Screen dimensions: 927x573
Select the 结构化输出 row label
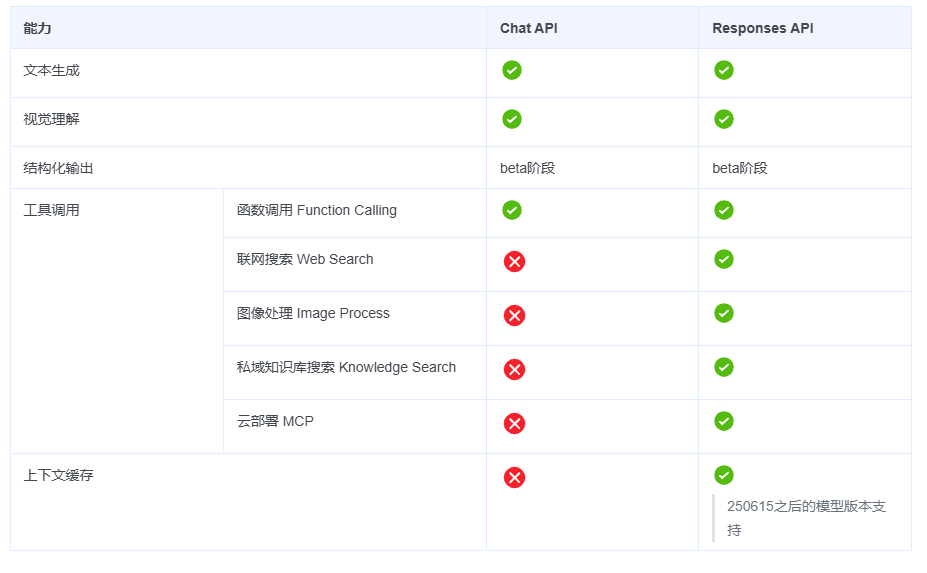point(59,168)
